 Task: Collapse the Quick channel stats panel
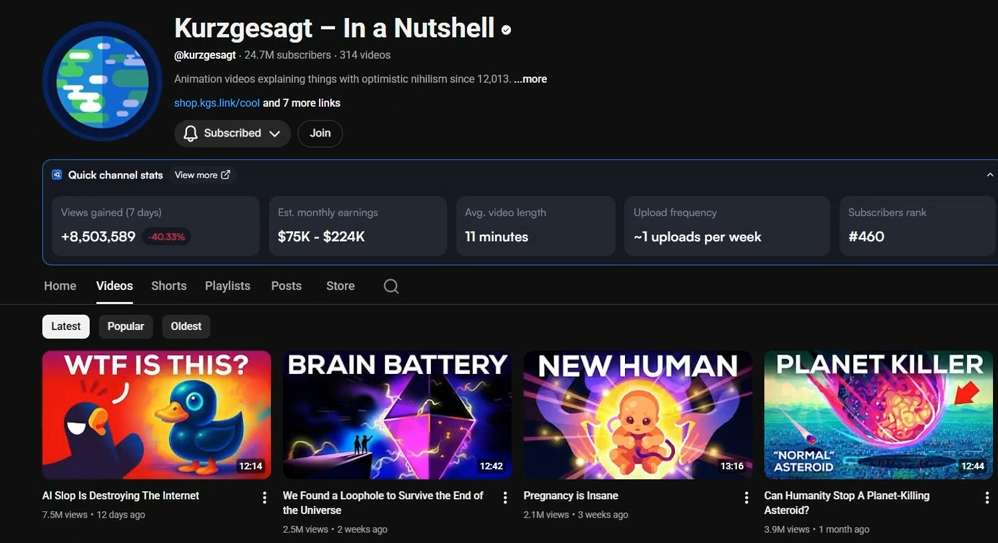pos(989,175)
